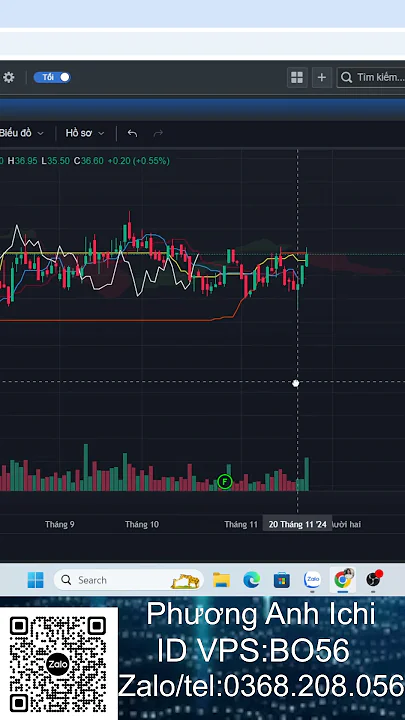Click the H36.95 high price value
The image size is (405, 720).
(22, 161)
